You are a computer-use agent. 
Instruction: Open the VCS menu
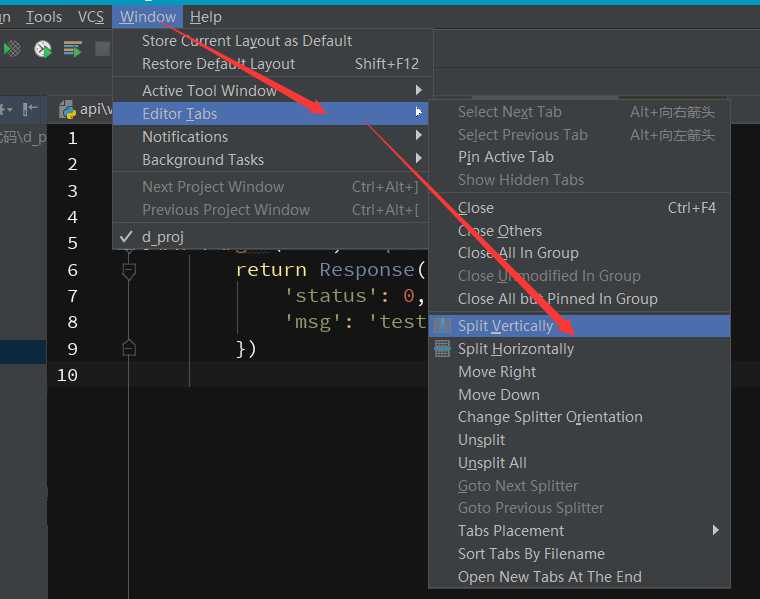coord(91,17)
